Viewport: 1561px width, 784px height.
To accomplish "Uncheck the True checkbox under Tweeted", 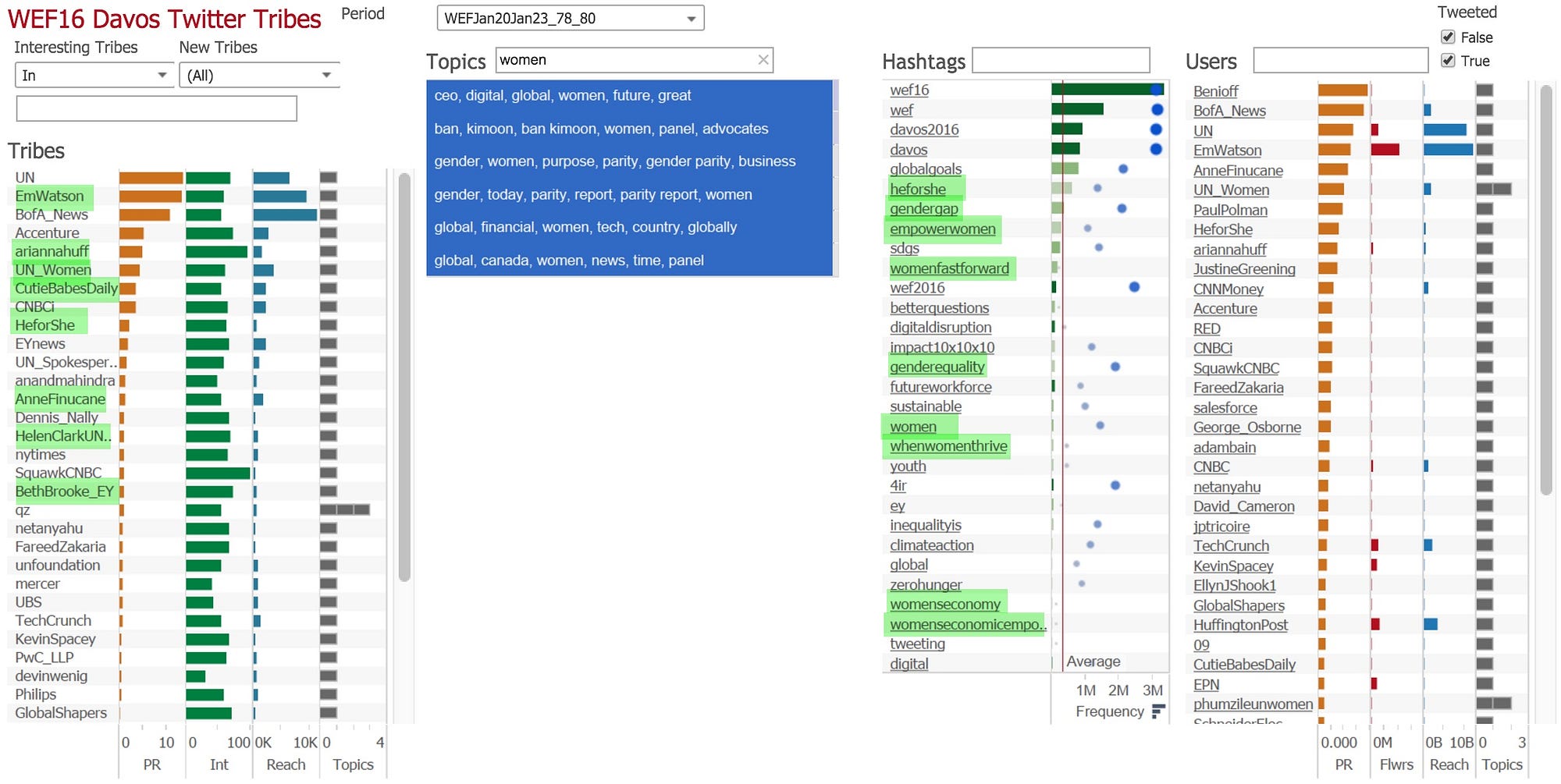I will [1448, 61].
